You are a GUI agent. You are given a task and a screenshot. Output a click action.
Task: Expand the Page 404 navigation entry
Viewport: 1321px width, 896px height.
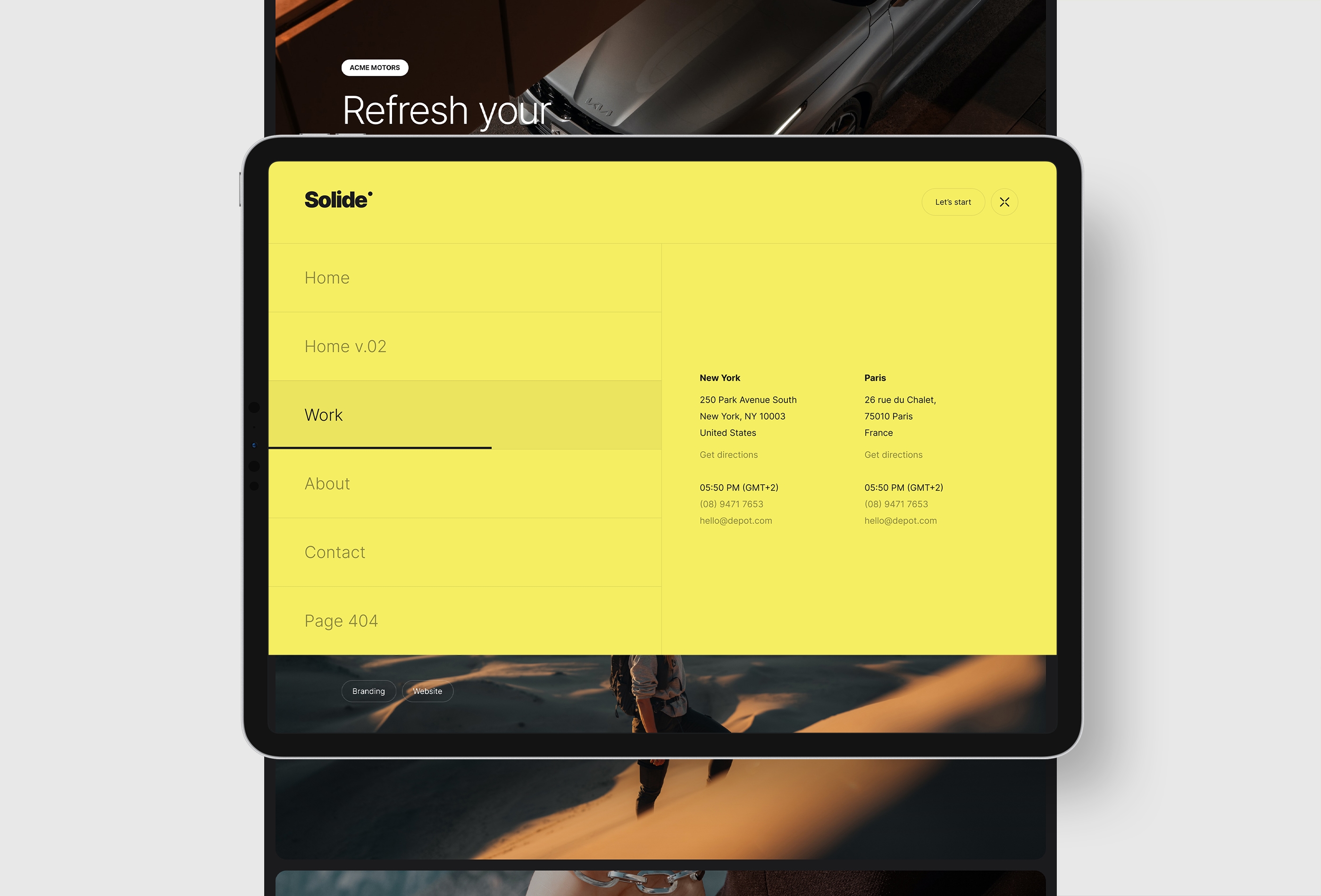point(341,620)
